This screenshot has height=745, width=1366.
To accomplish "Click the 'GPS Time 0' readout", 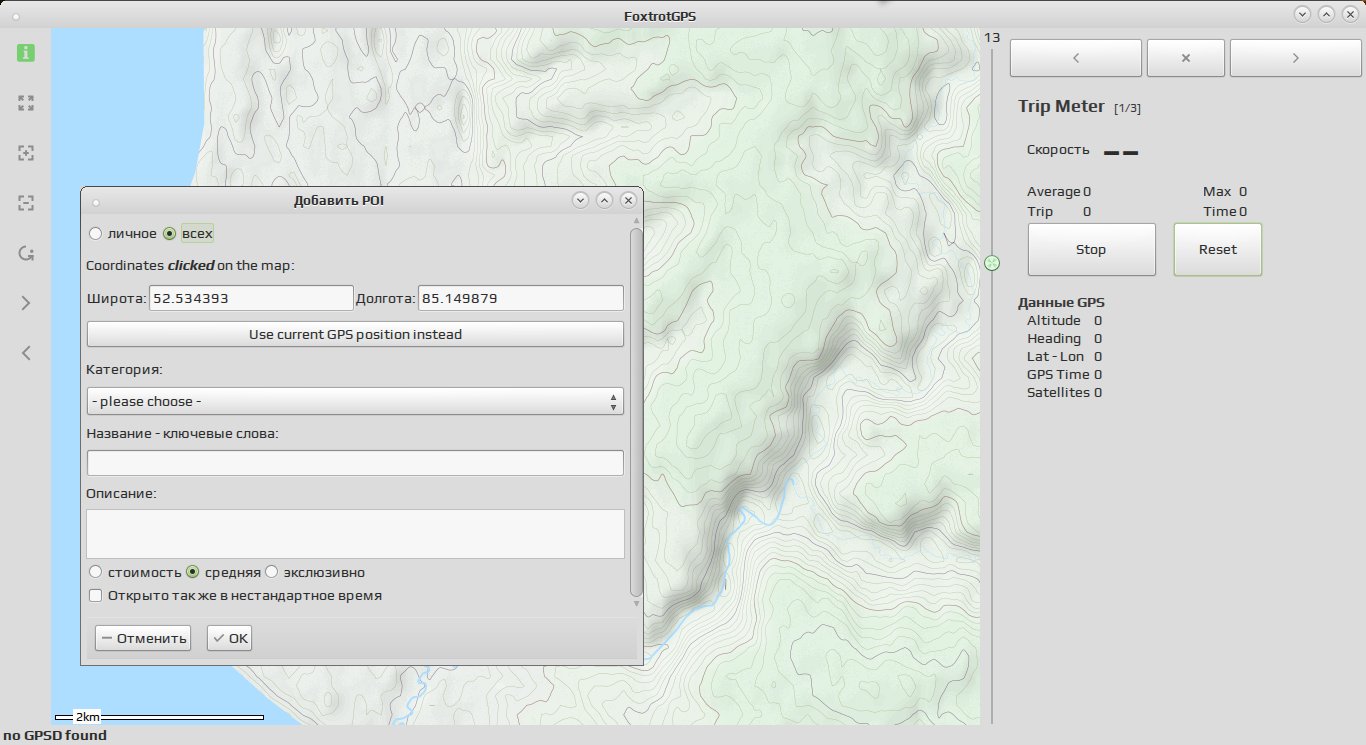I will click(1064, 375).
